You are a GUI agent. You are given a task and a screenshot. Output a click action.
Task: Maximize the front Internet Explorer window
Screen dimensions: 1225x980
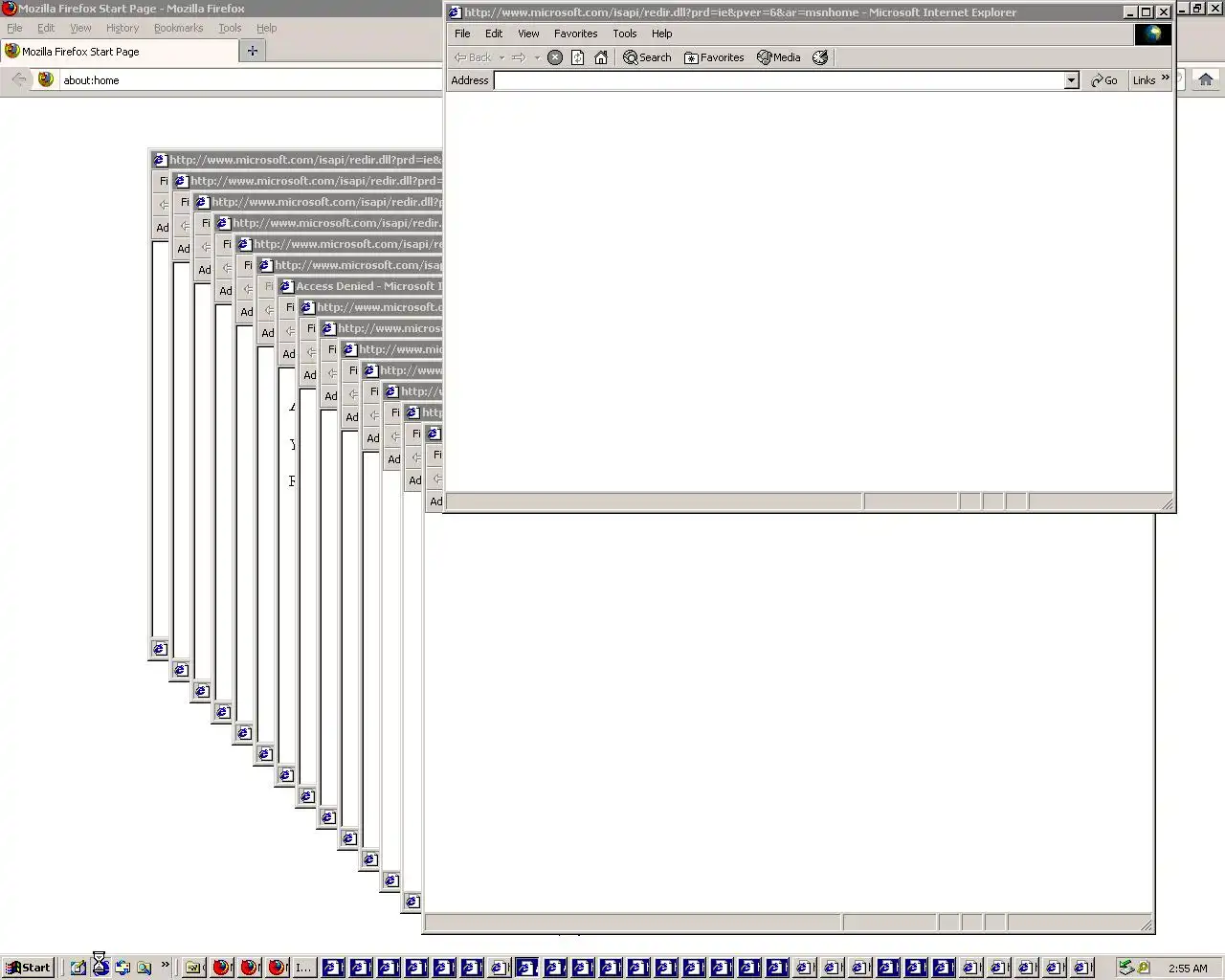pos(1146,12)
